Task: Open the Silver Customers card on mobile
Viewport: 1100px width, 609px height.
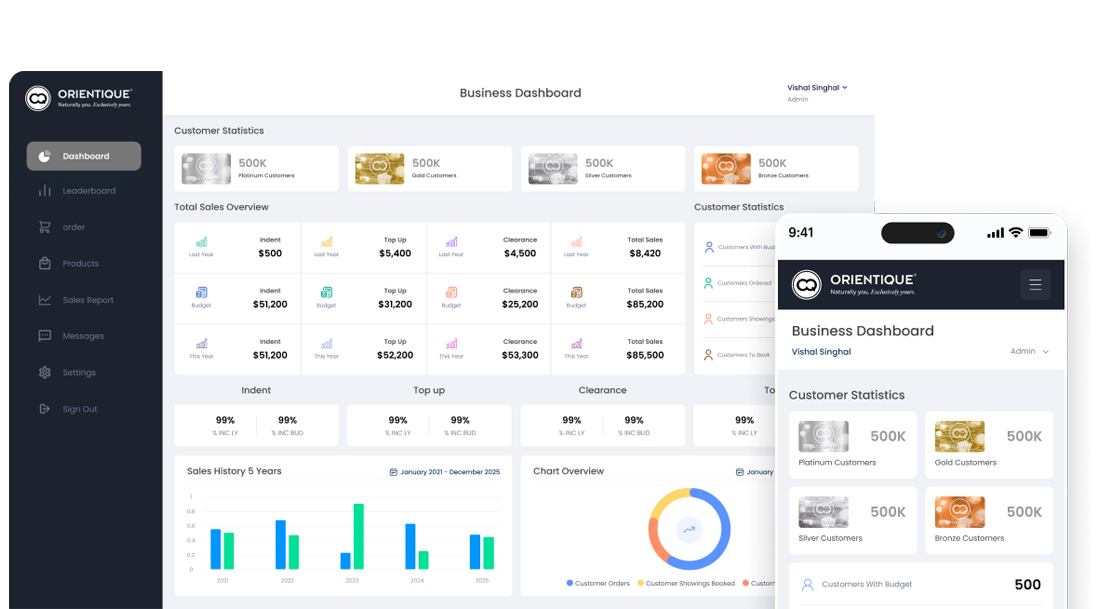Action: [x=852, y=521]
